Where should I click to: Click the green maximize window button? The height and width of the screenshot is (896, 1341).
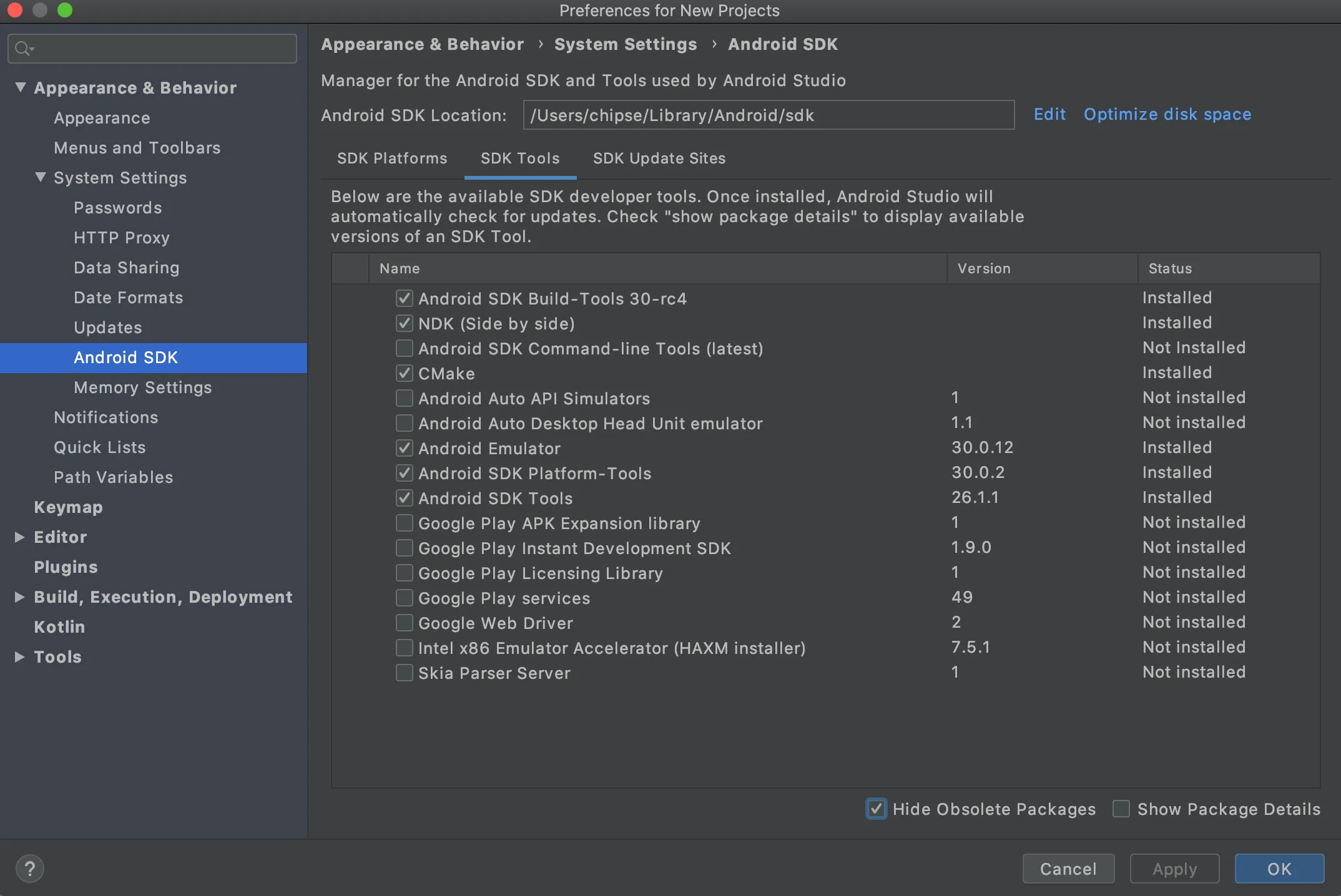click(65, 10)
